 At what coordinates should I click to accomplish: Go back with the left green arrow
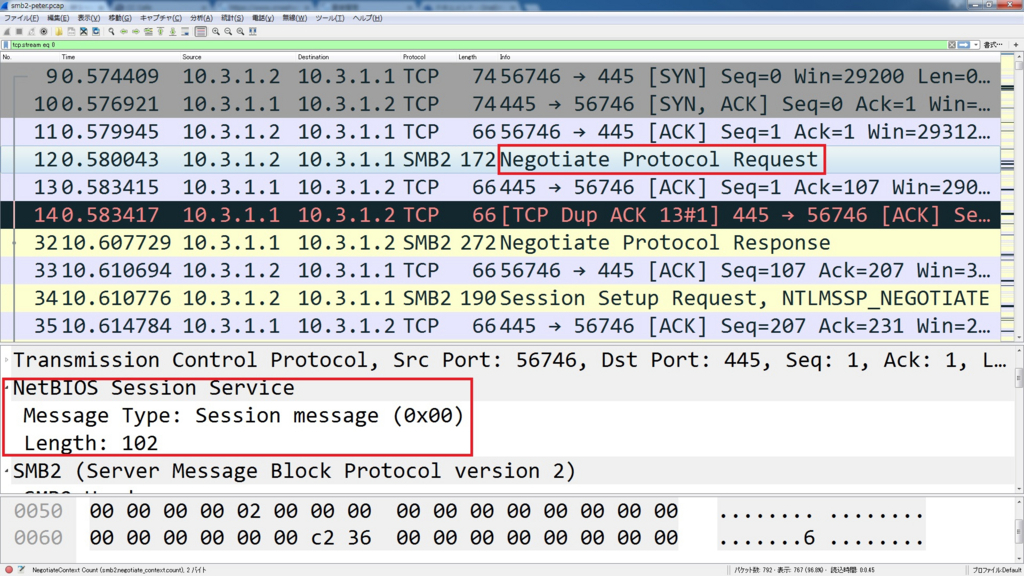click(x=123, y=31)
